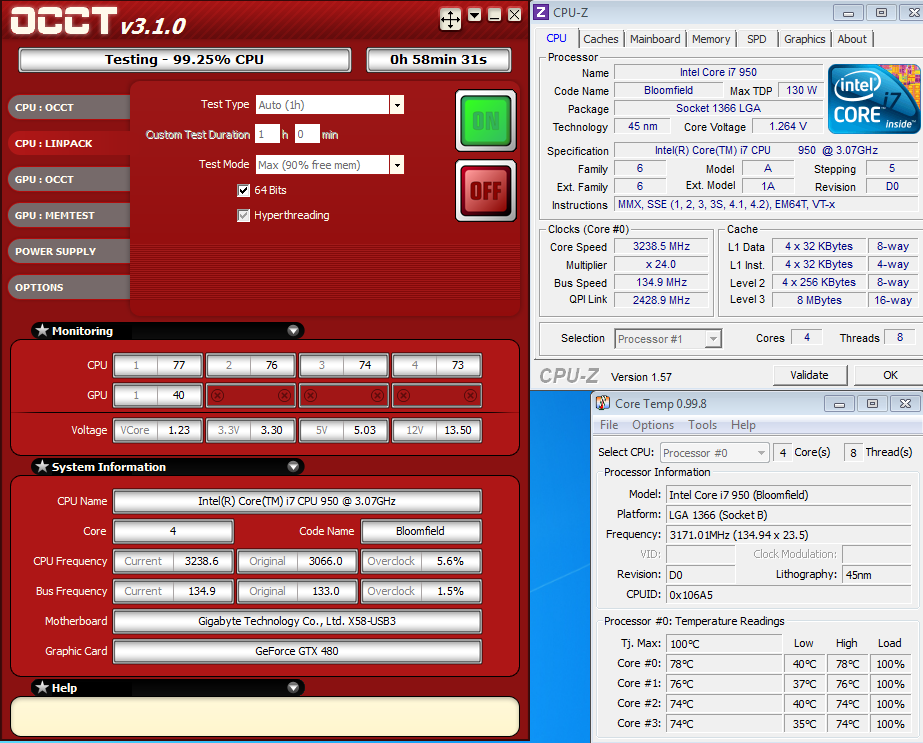Click the Help text area in OCCT
This screenshot has width=923, height=743.
pos(265,717)
